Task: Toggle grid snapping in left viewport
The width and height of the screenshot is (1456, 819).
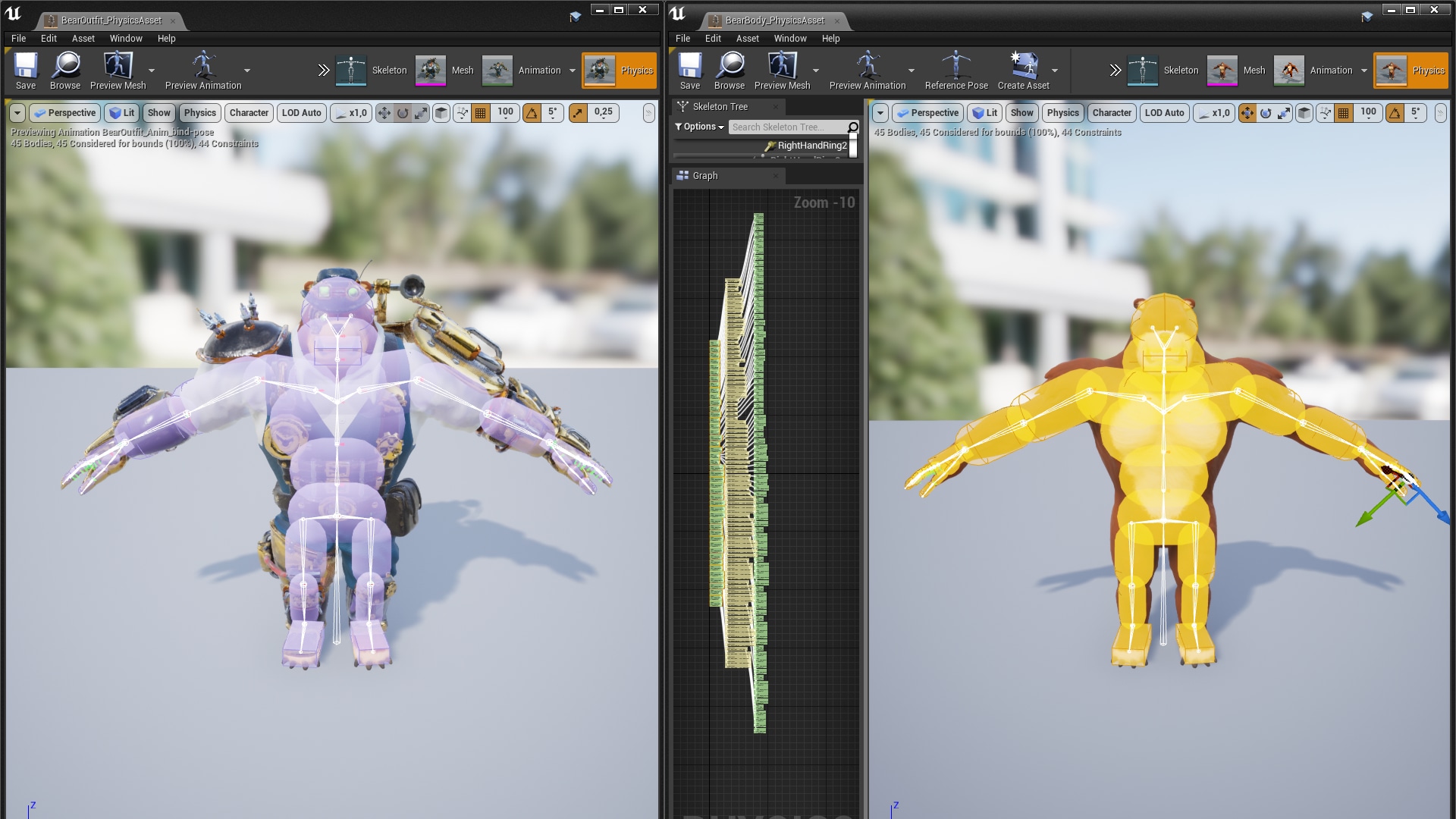Action: point(481,113)
